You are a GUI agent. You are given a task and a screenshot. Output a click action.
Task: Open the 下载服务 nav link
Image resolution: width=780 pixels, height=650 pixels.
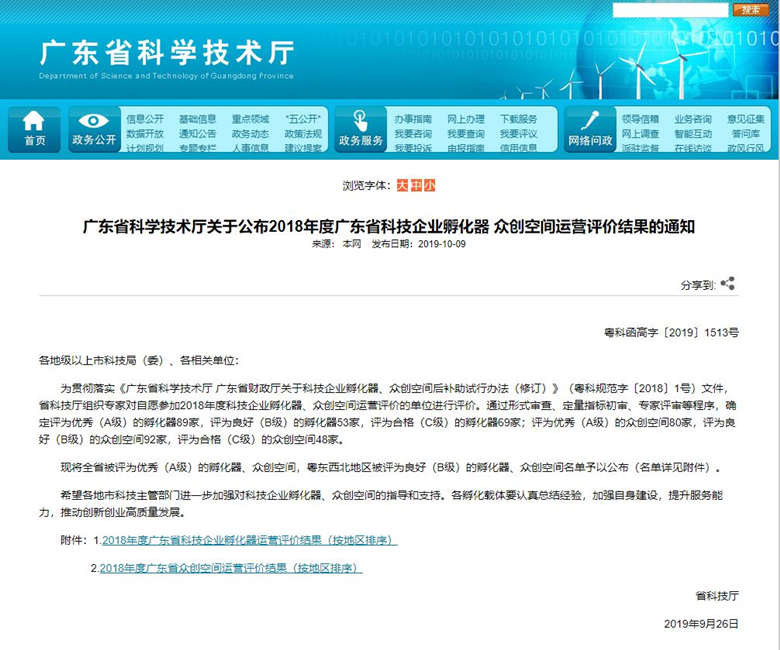point(519,119)
